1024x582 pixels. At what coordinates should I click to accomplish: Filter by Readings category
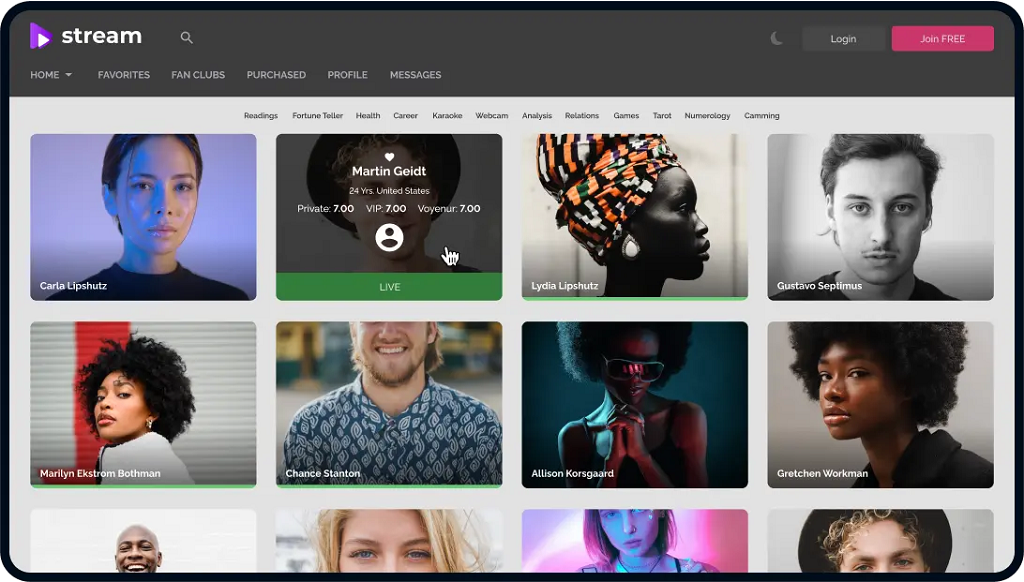pos(261,116)
